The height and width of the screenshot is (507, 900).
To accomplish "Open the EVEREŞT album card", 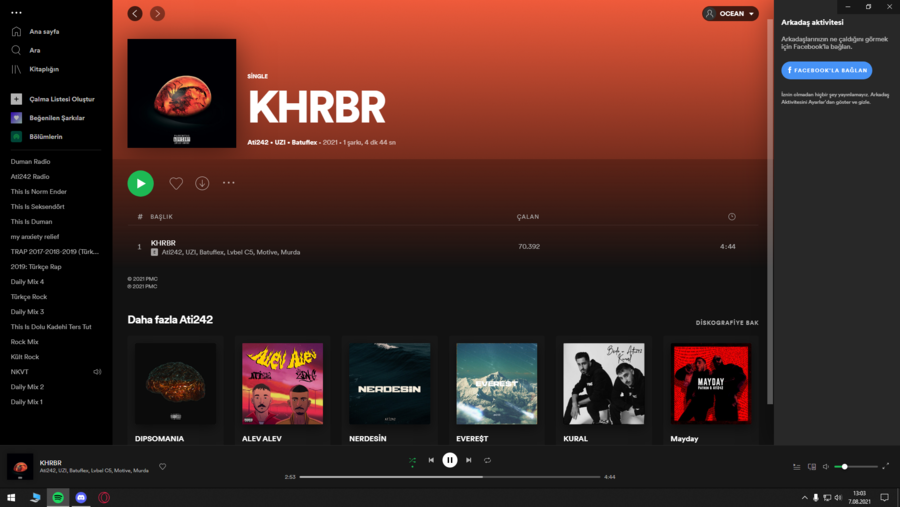I will [496, 390].
